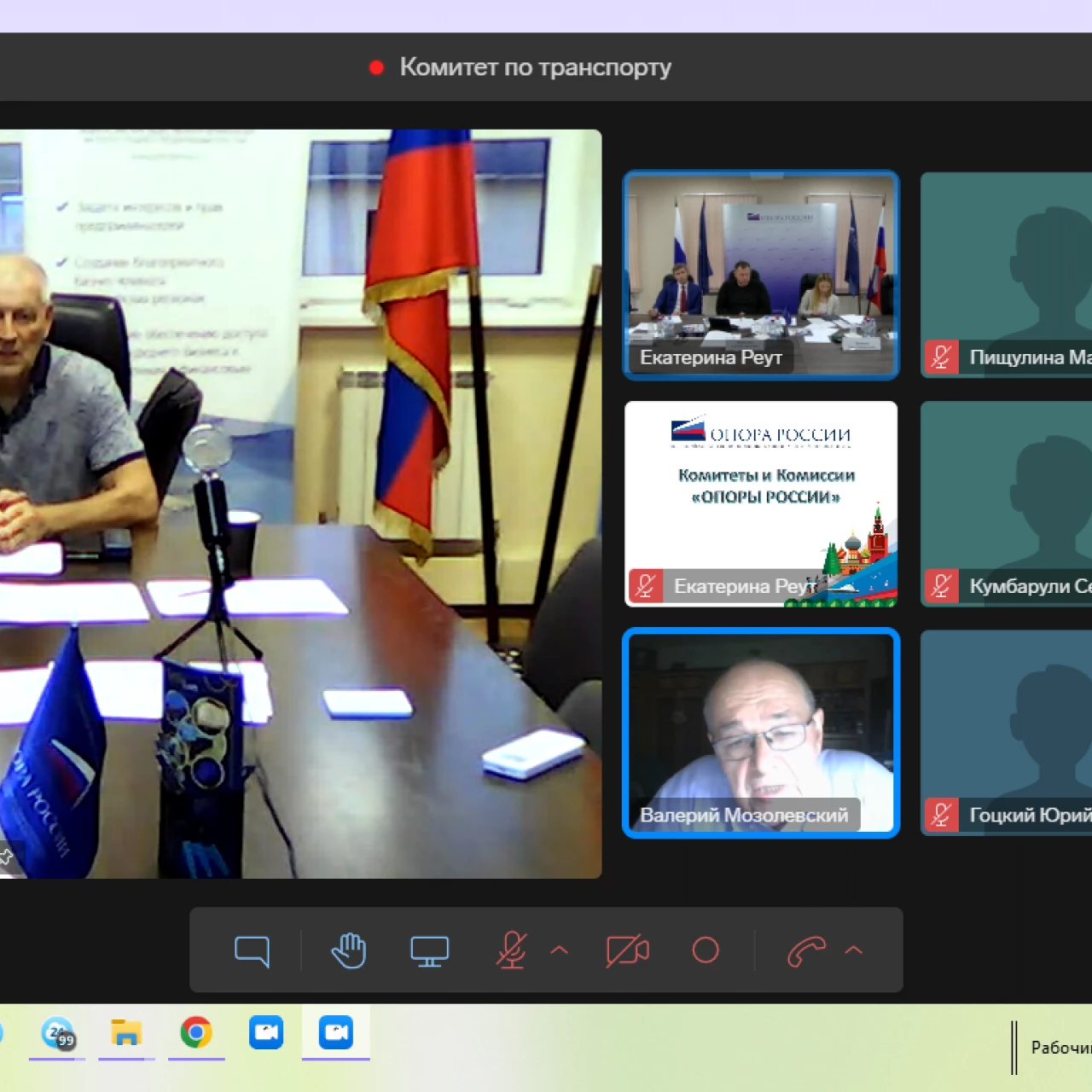Turn on the camera
Viewport: 1092px width, 1092px height.
pos(627,950)
